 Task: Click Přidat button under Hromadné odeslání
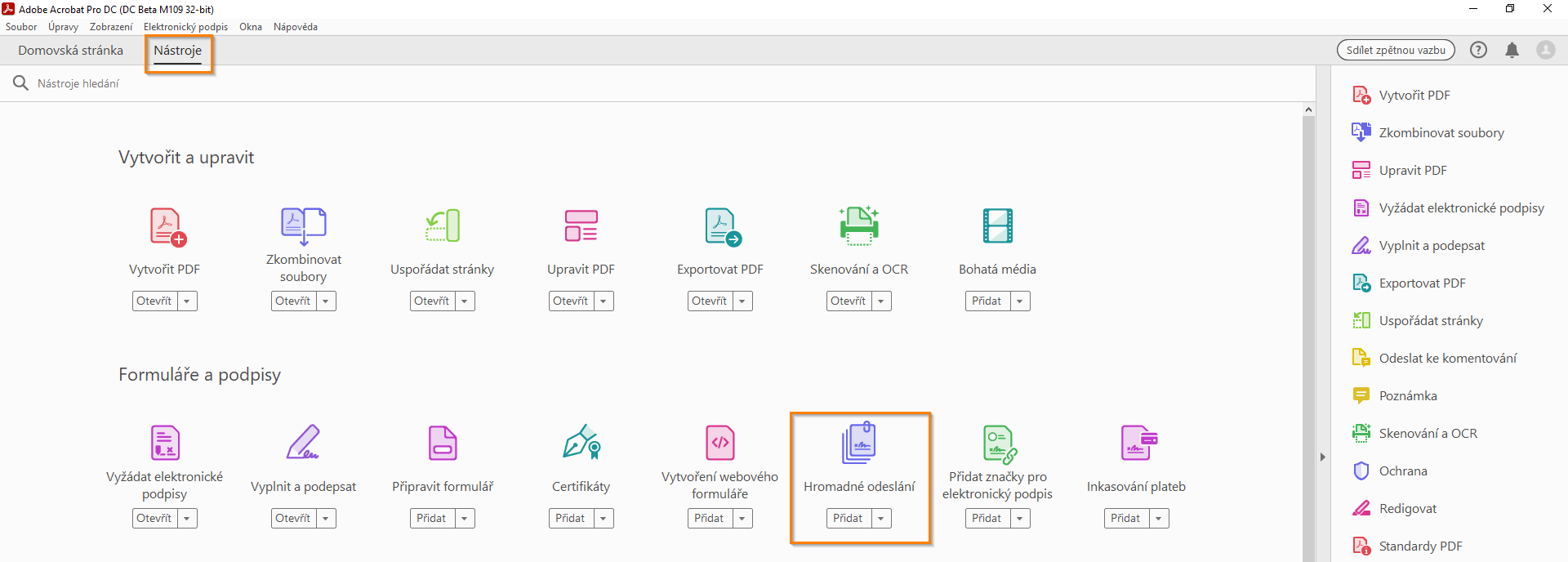pos(849,519)
